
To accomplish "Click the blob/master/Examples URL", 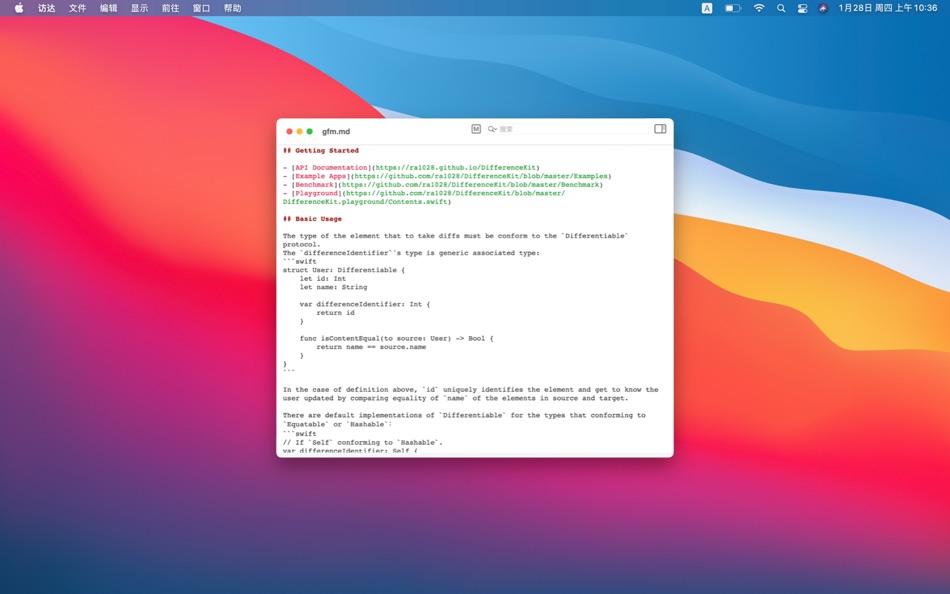I will tap(481, 176).
